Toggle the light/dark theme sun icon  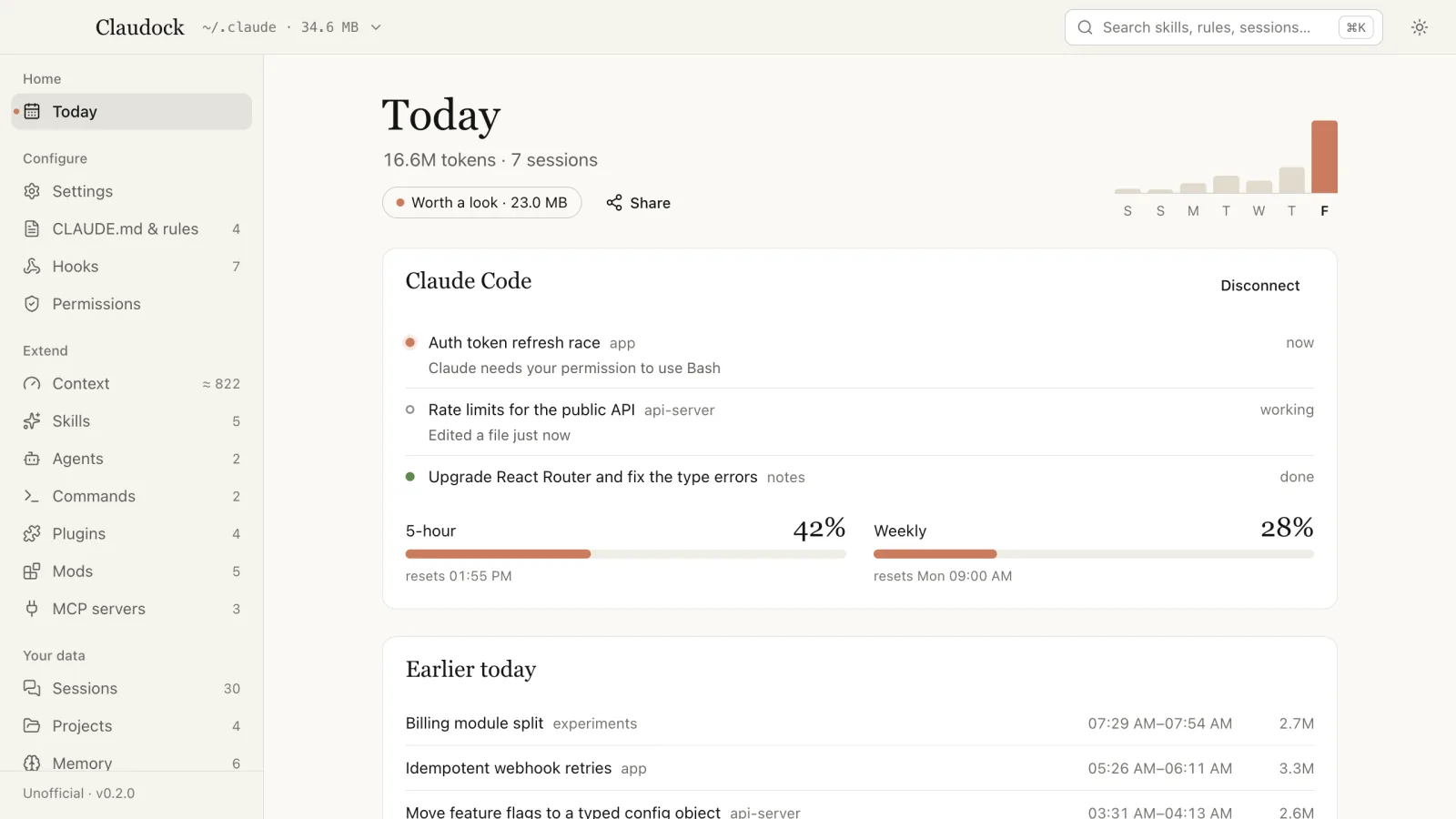click(1419, 27)
